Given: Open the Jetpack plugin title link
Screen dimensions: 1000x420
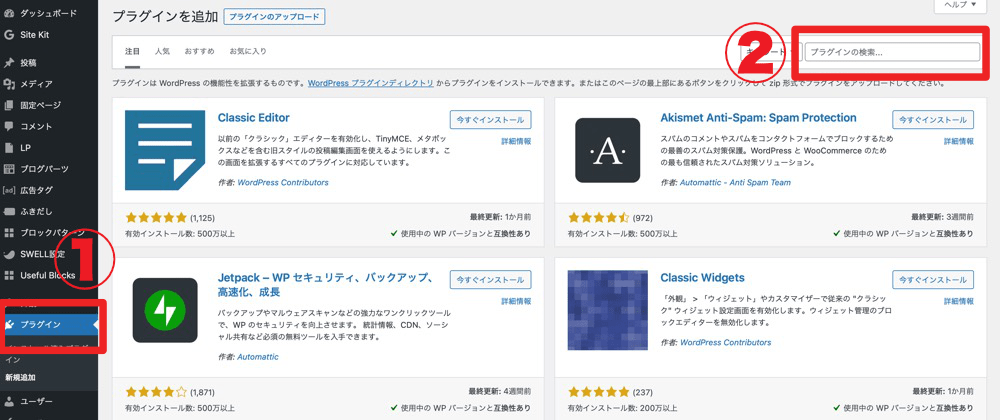Looking at the screenshot, I should point(325,285).
